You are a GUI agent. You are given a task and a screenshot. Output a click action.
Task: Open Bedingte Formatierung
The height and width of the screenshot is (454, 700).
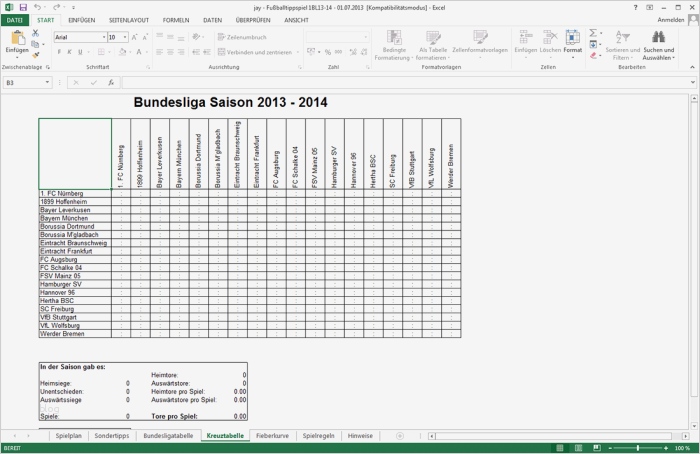tap(394, 45)
